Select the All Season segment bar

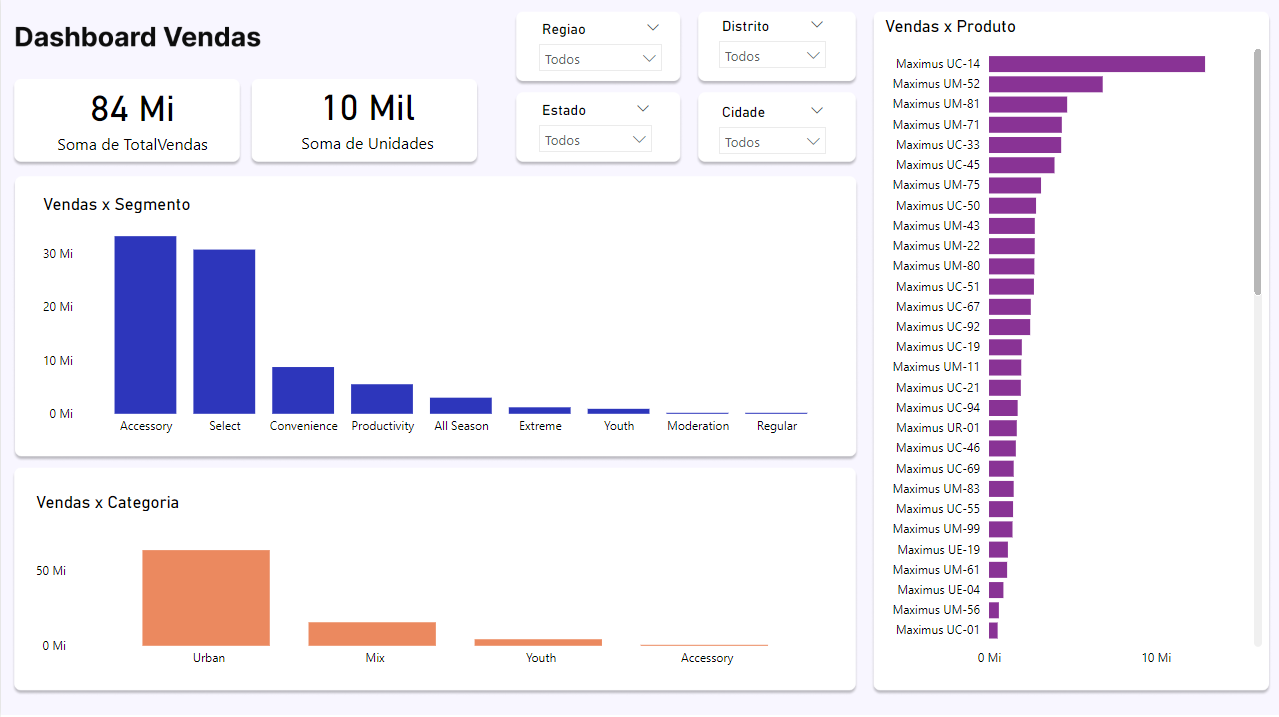pos(461,406)
